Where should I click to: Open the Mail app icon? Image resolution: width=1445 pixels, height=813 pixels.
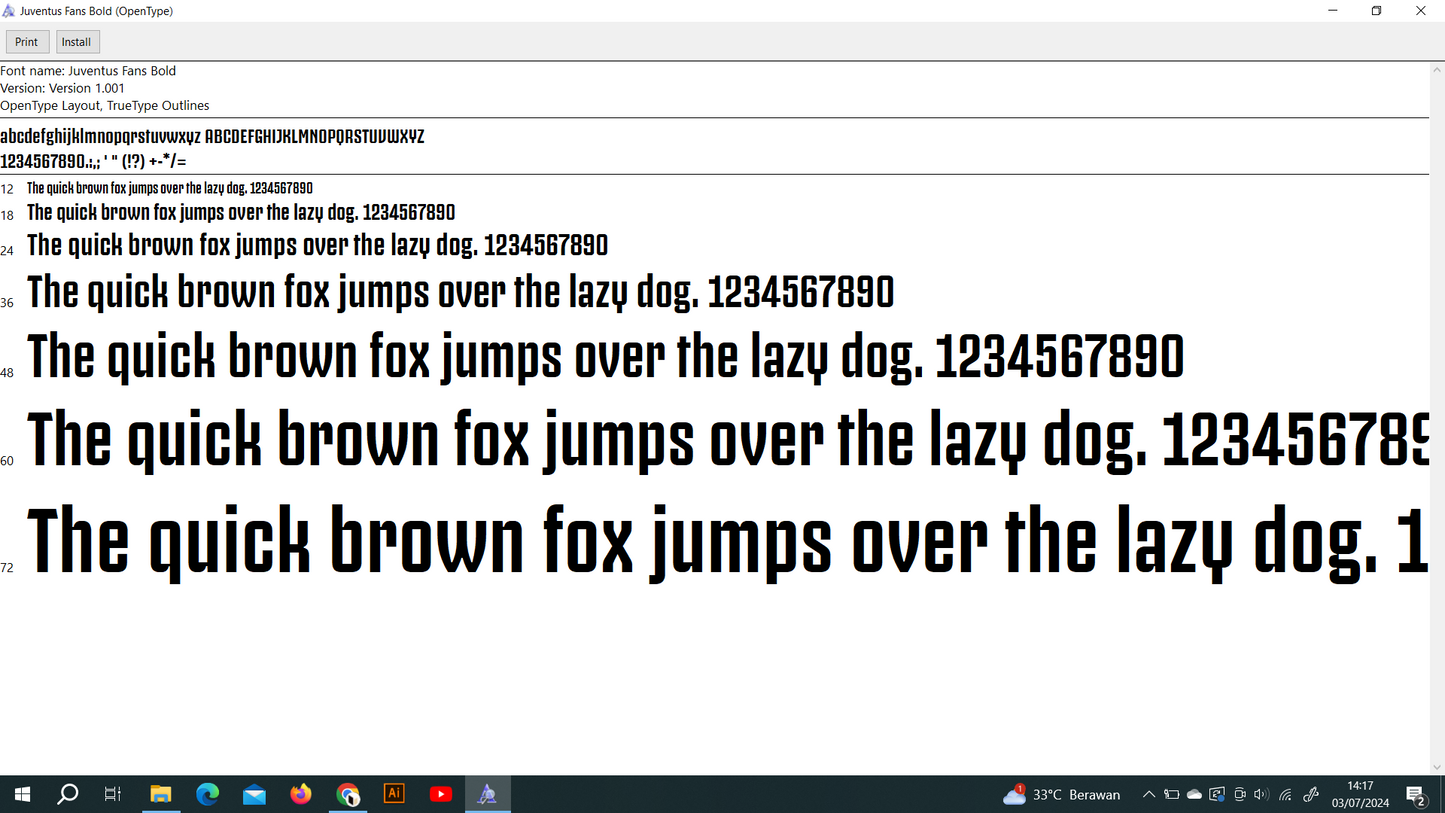254,795
